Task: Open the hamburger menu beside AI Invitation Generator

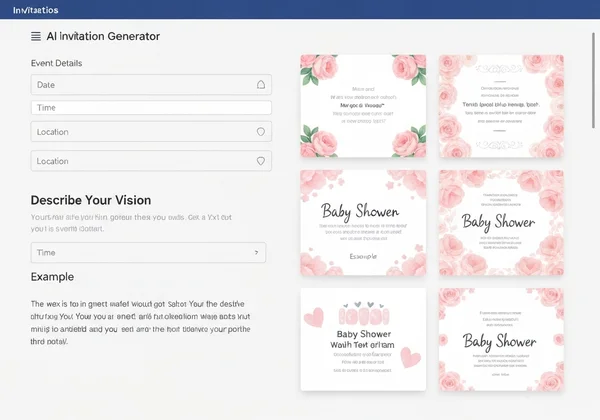Action: (36, 36)
